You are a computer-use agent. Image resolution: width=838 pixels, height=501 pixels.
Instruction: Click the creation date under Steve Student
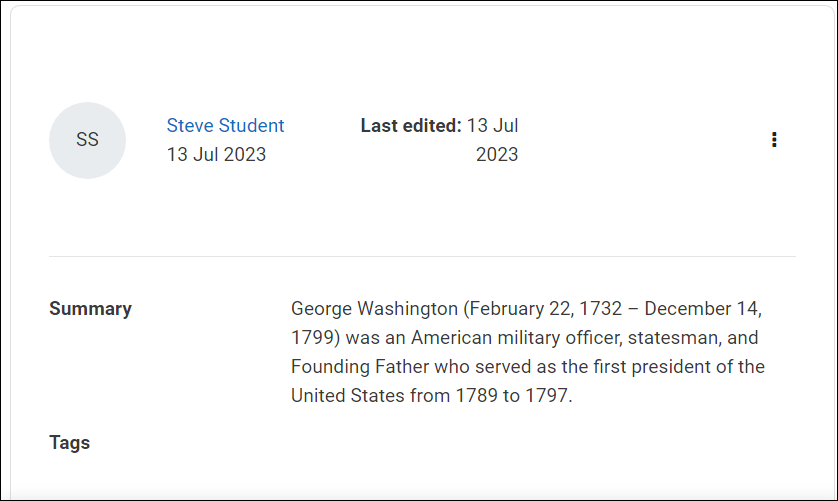click(216, 155)
